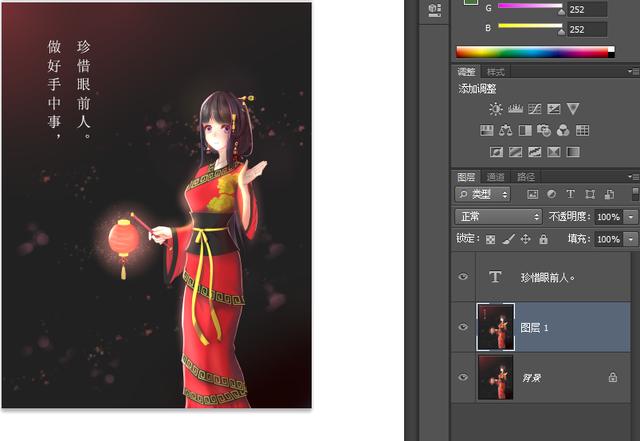Expand the 不透明度 opacity dropdown arrow

(632, 216)
